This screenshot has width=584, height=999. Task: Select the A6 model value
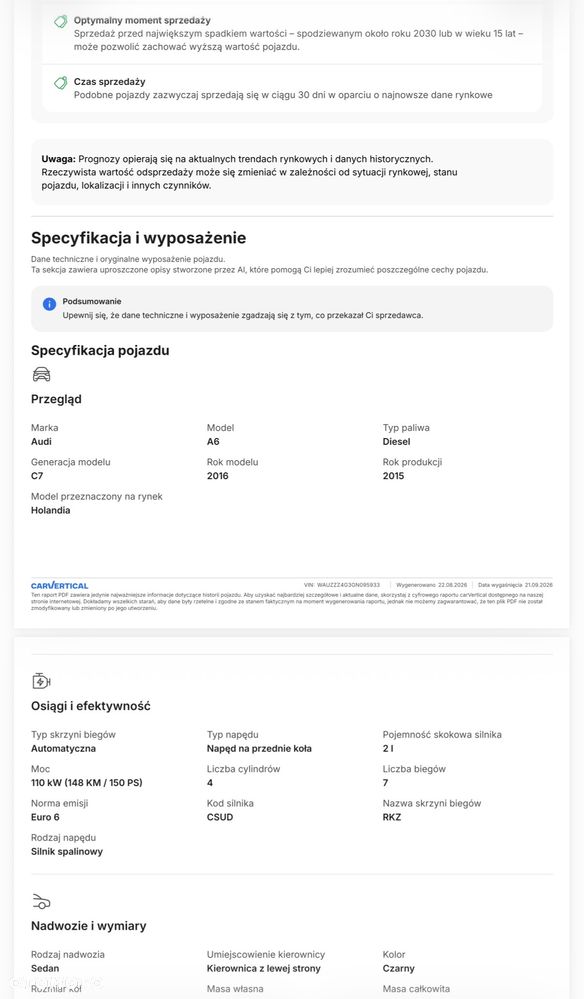(213, 442)
